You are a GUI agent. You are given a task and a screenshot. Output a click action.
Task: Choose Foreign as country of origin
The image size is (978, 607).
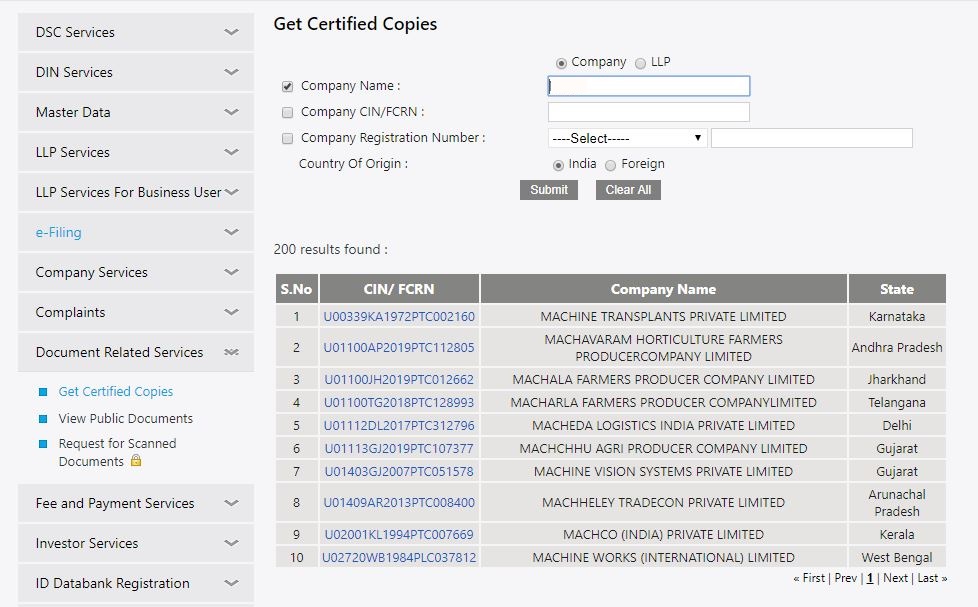click(x=611, y=165)
